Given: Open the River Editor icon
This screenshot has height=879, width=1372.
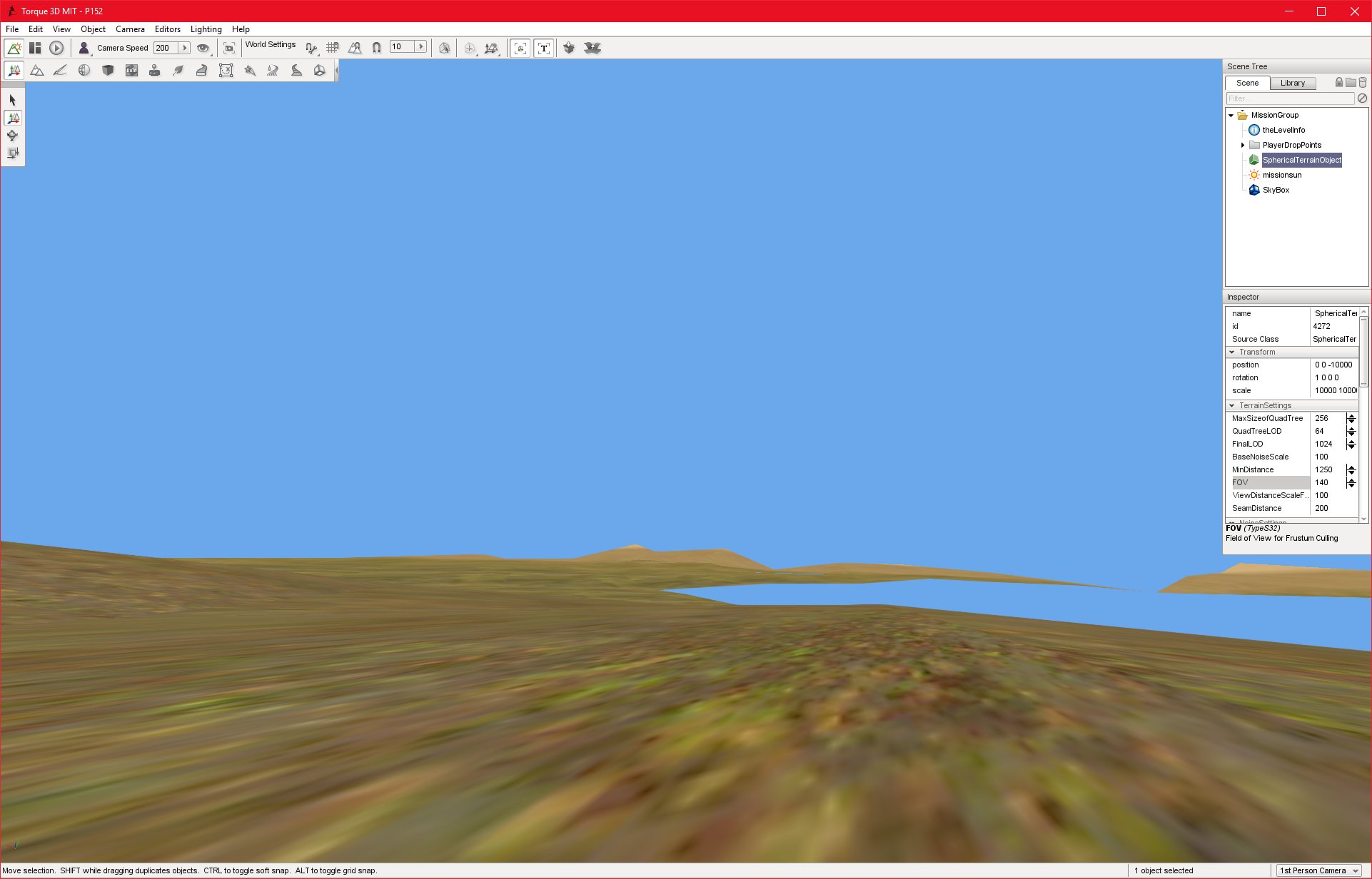Looking at the screenshot, I should [x=273, y=70].
